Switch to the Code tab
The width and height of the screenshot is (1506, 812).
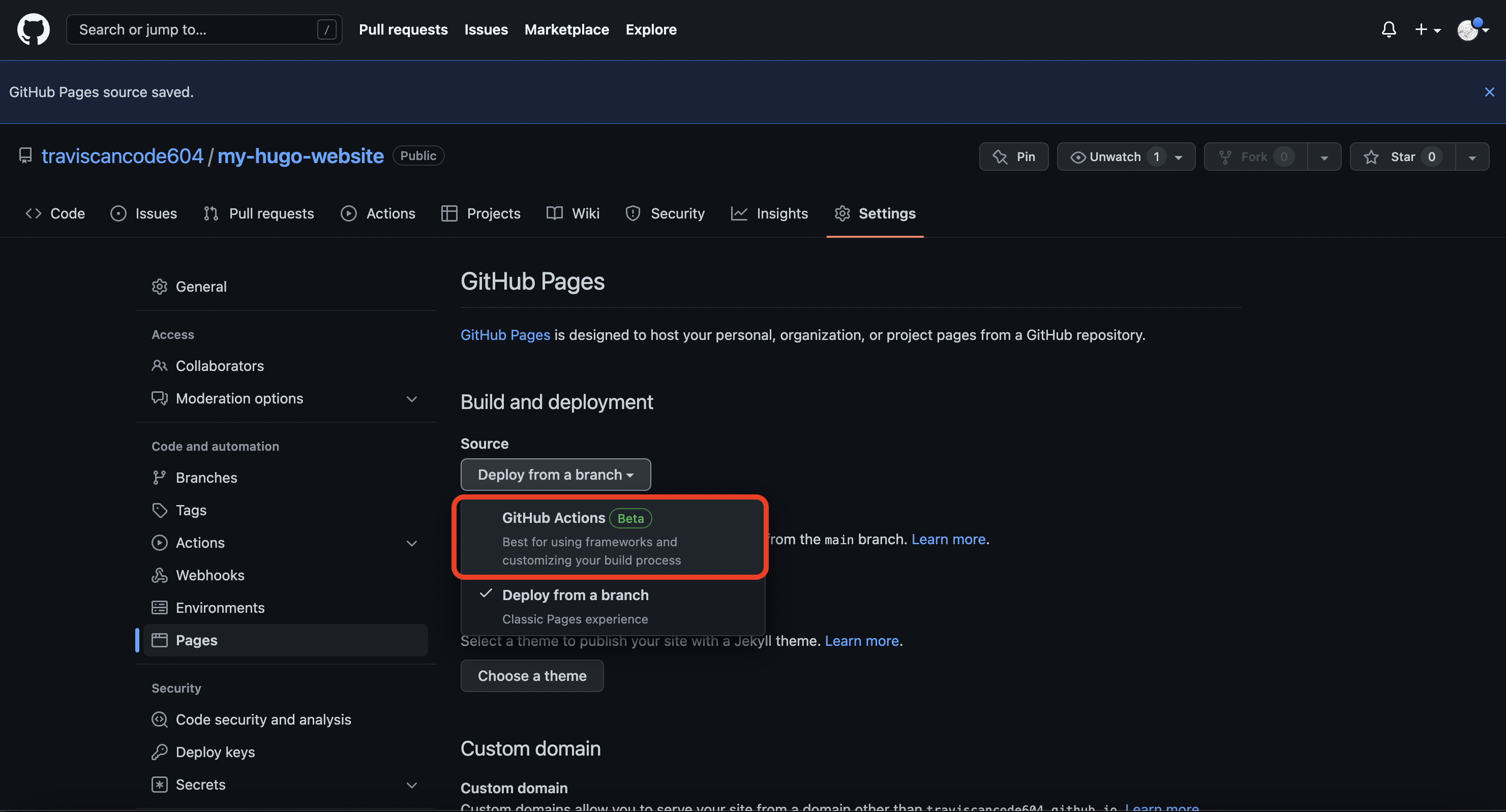click(x=55, y=213)
